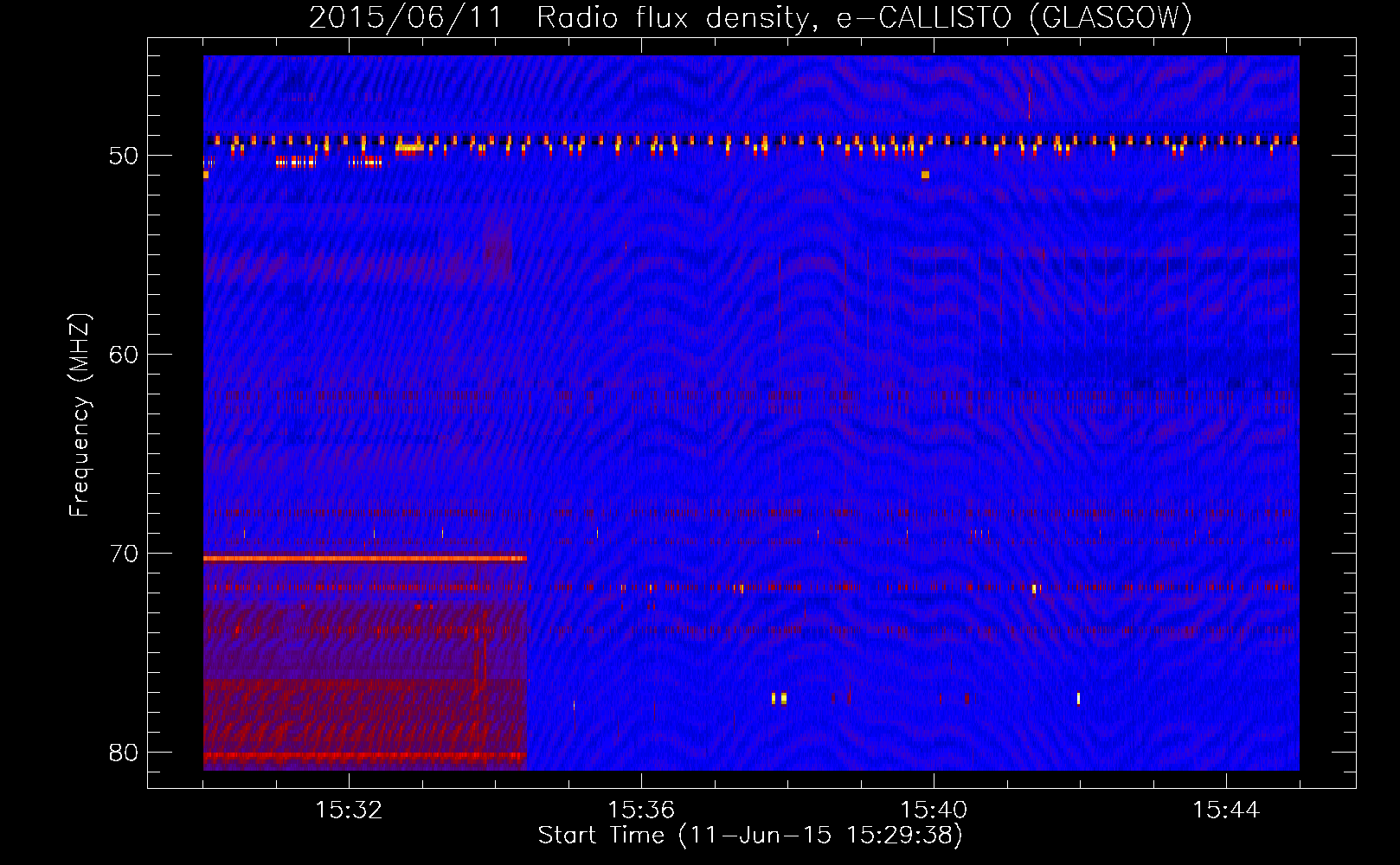
Task: Click the 15:32 time tick label
Action: 349,811
